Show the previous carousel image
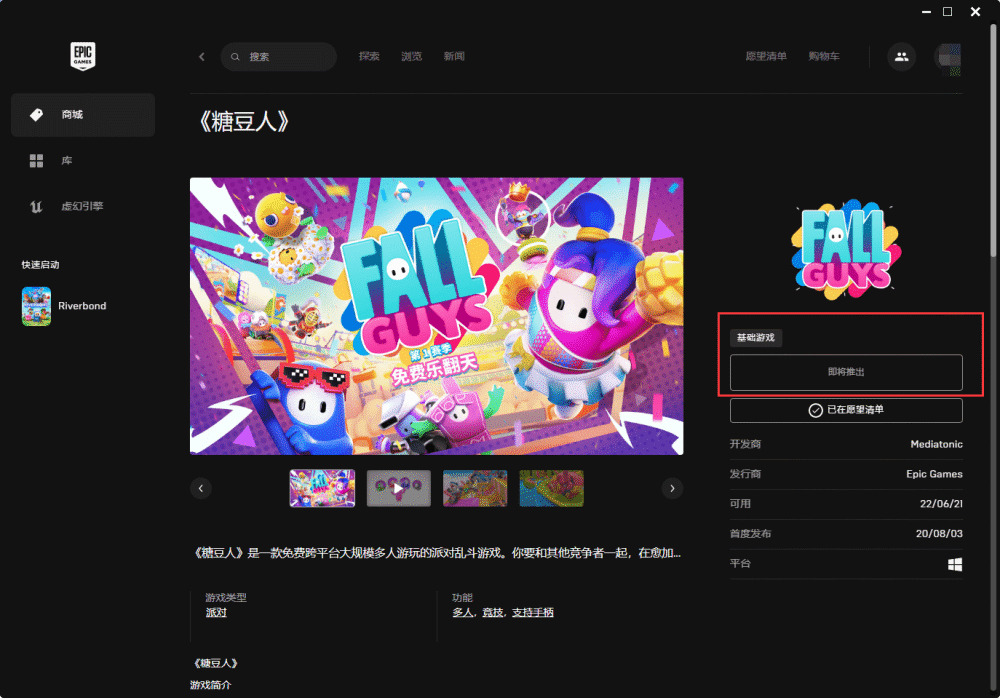The height and width of the screenshot is (698, 1000). click(201, 489)
